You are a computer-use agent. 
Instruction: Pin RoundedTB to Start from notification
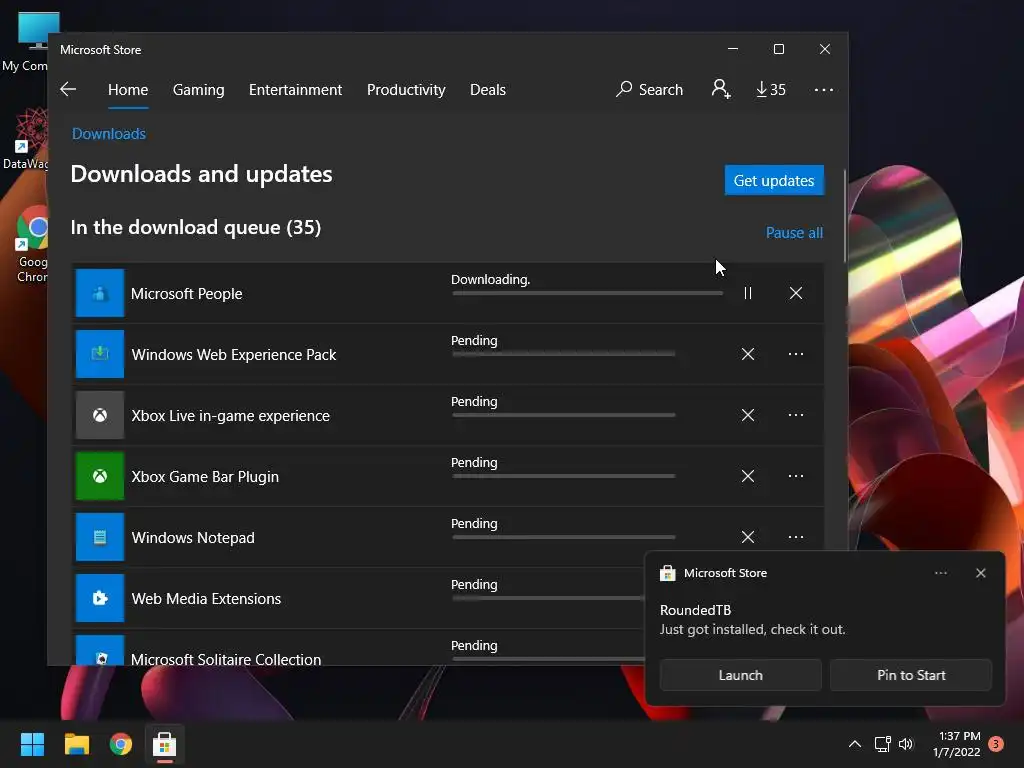911,675
